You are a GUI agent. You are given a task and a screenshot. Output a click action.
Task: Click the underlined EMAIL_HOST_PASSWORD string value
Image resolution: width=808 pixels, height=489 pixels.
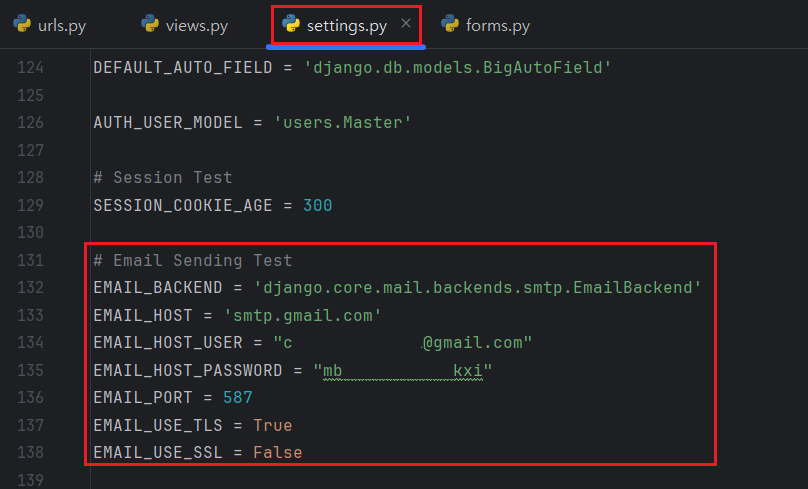[403, 370]
